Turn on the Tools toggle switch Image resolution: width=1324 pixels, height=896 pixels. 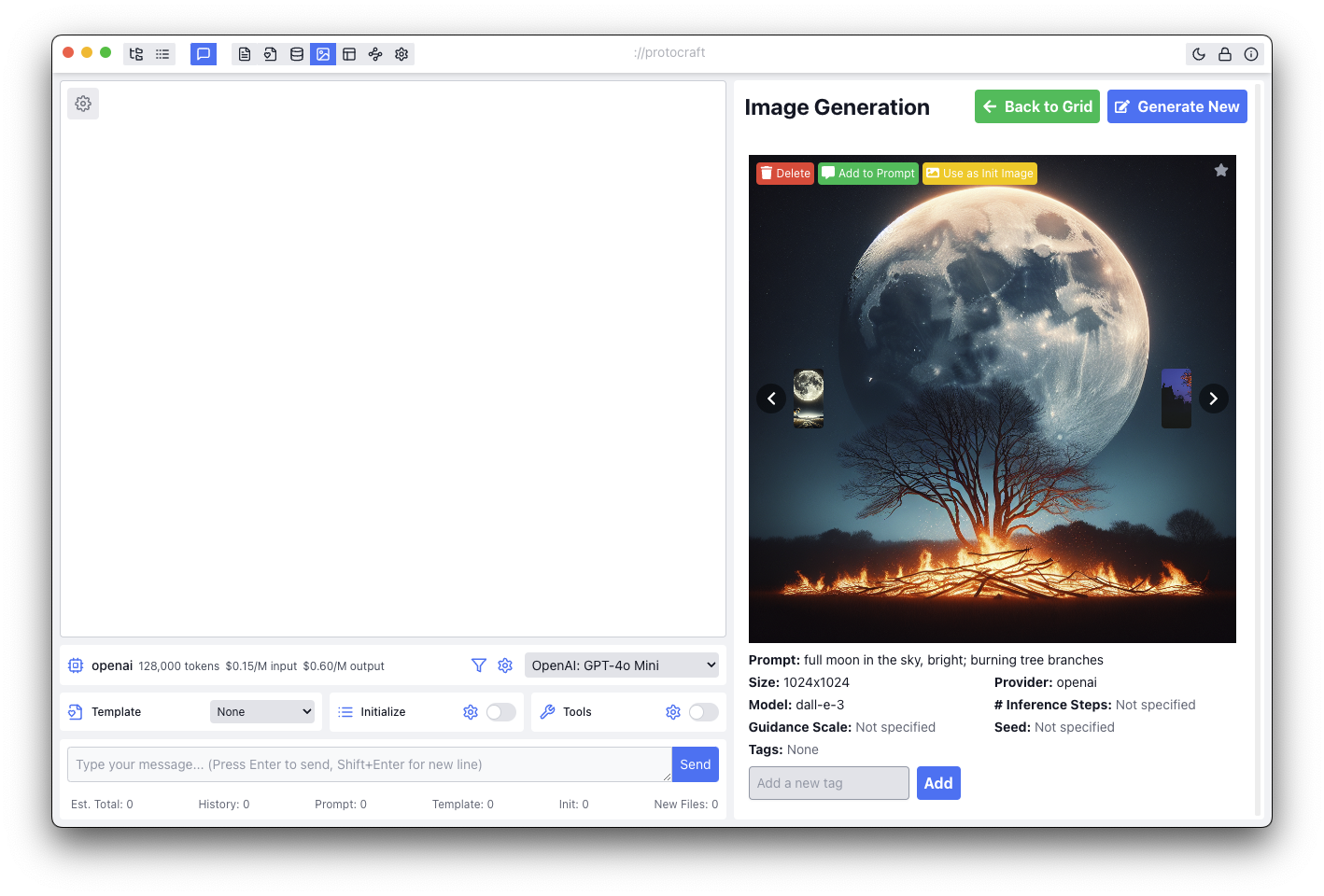point(703,712)
